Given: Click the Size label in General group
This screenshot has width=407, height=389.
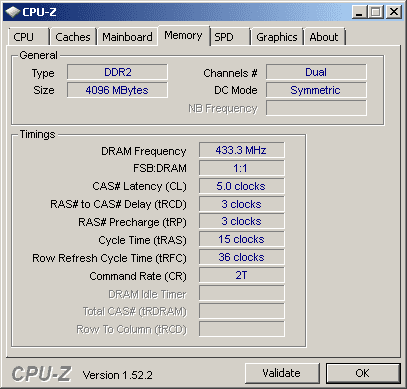Looking at the screenshot, I should point(44,90).
